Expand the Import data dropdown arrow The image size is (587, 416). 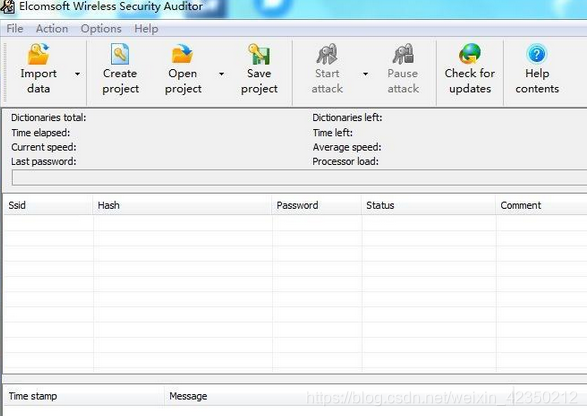[77, 74]
